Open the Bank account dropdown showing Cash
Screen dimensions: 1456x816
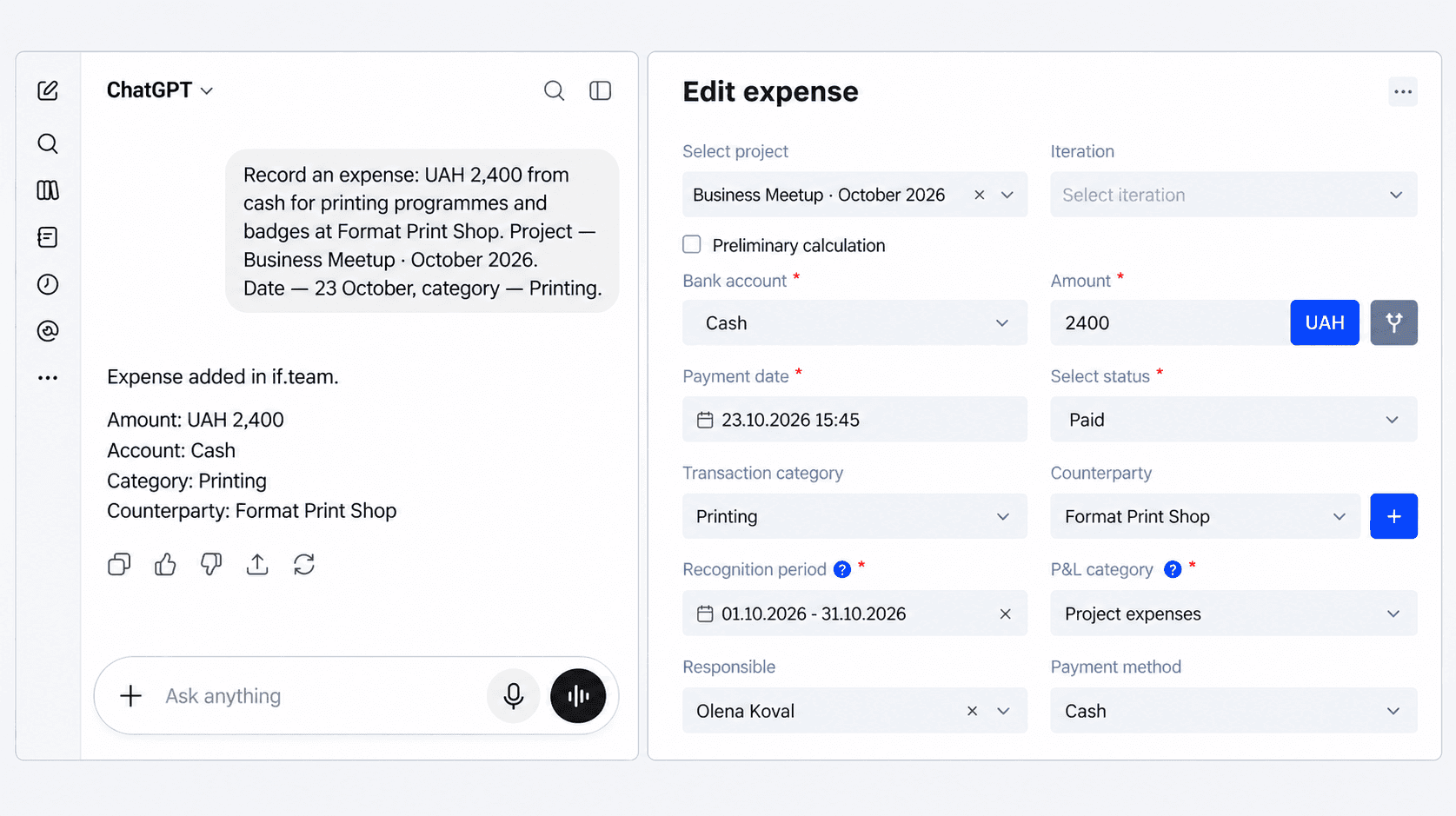tap(854, 322)
